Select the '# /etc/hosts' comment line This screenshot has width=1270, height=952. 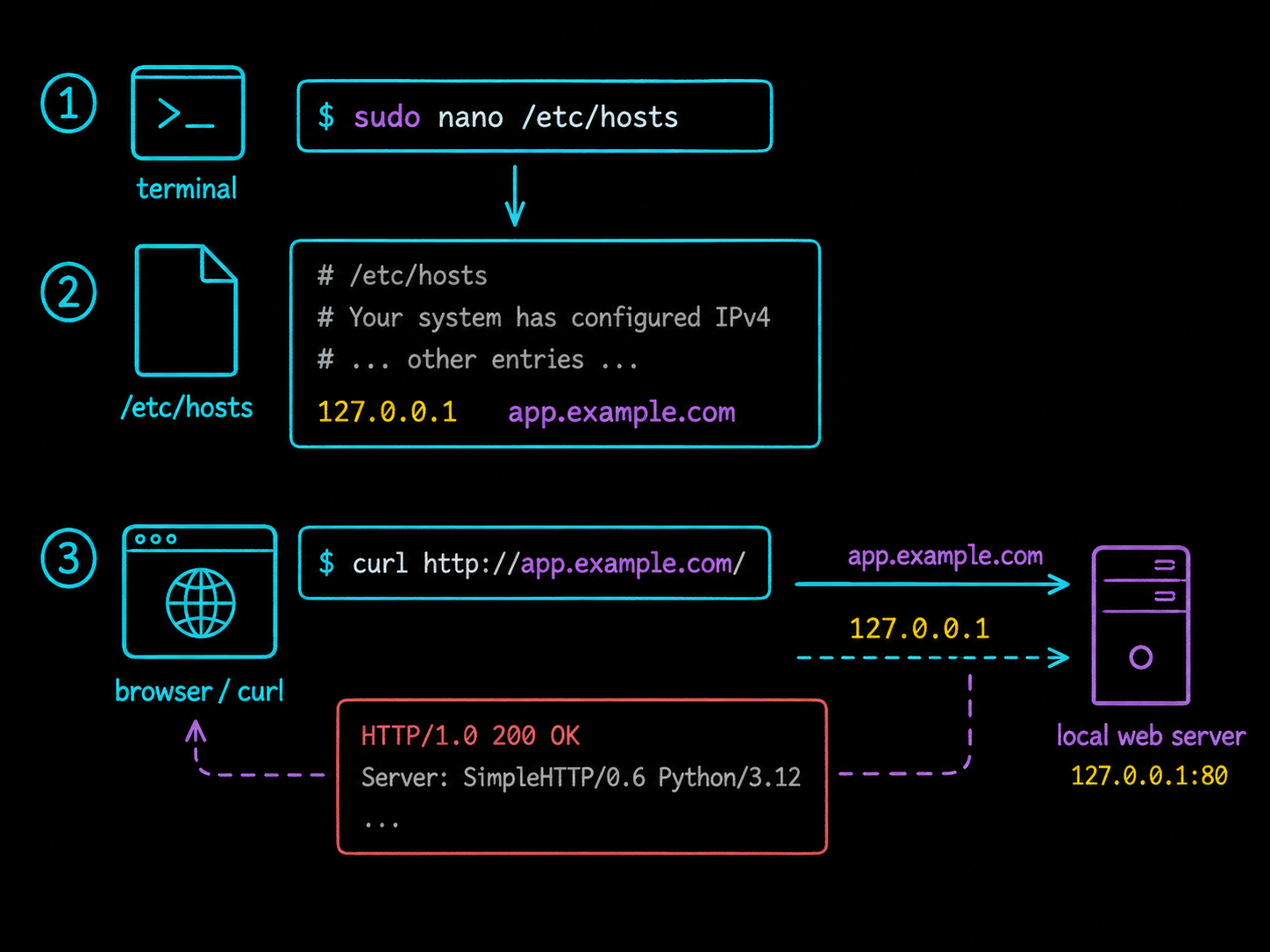pos(403,276)
